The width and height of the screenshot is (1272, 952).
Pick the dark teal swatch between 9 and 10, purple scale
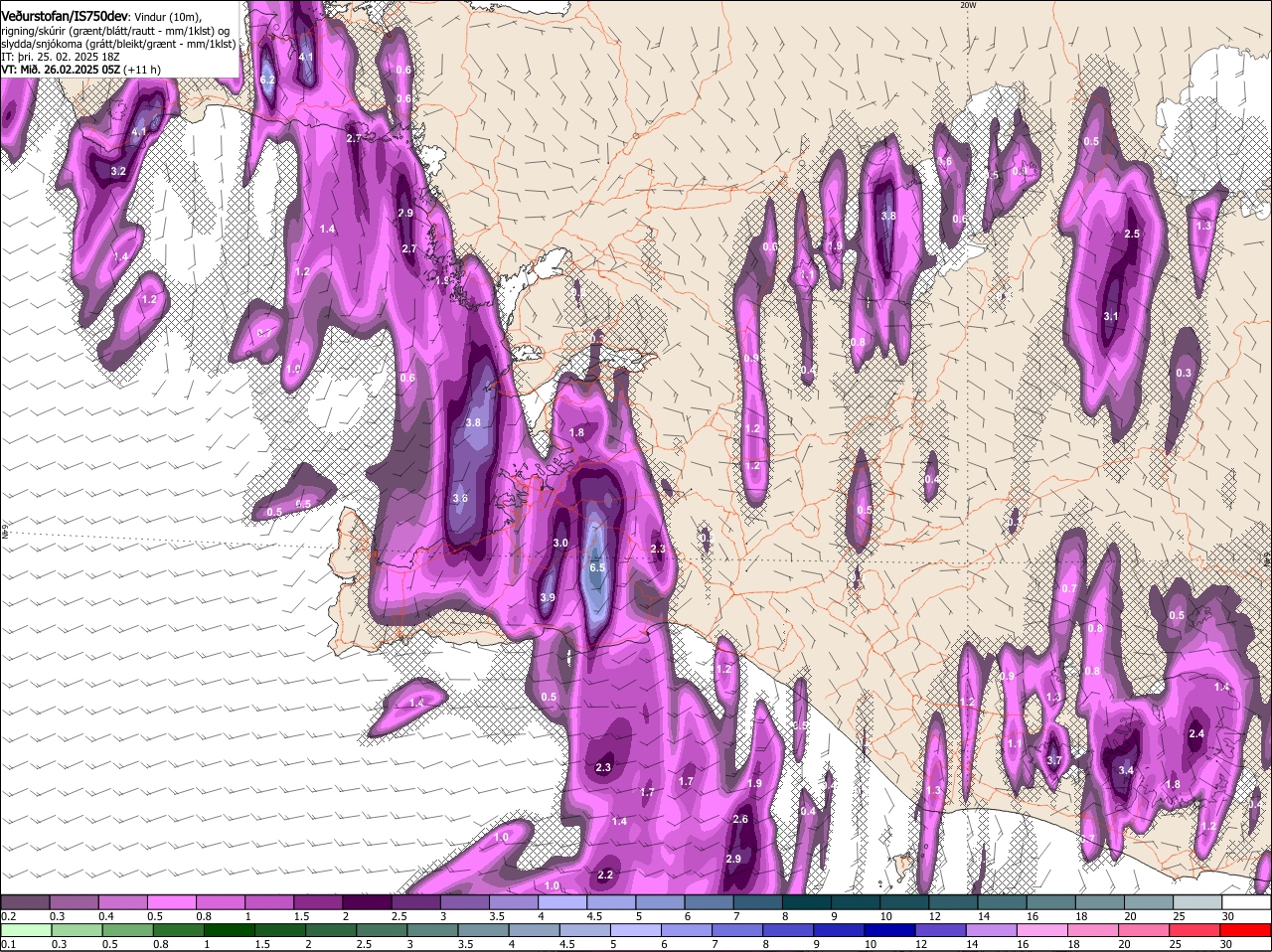coord(858,902)
